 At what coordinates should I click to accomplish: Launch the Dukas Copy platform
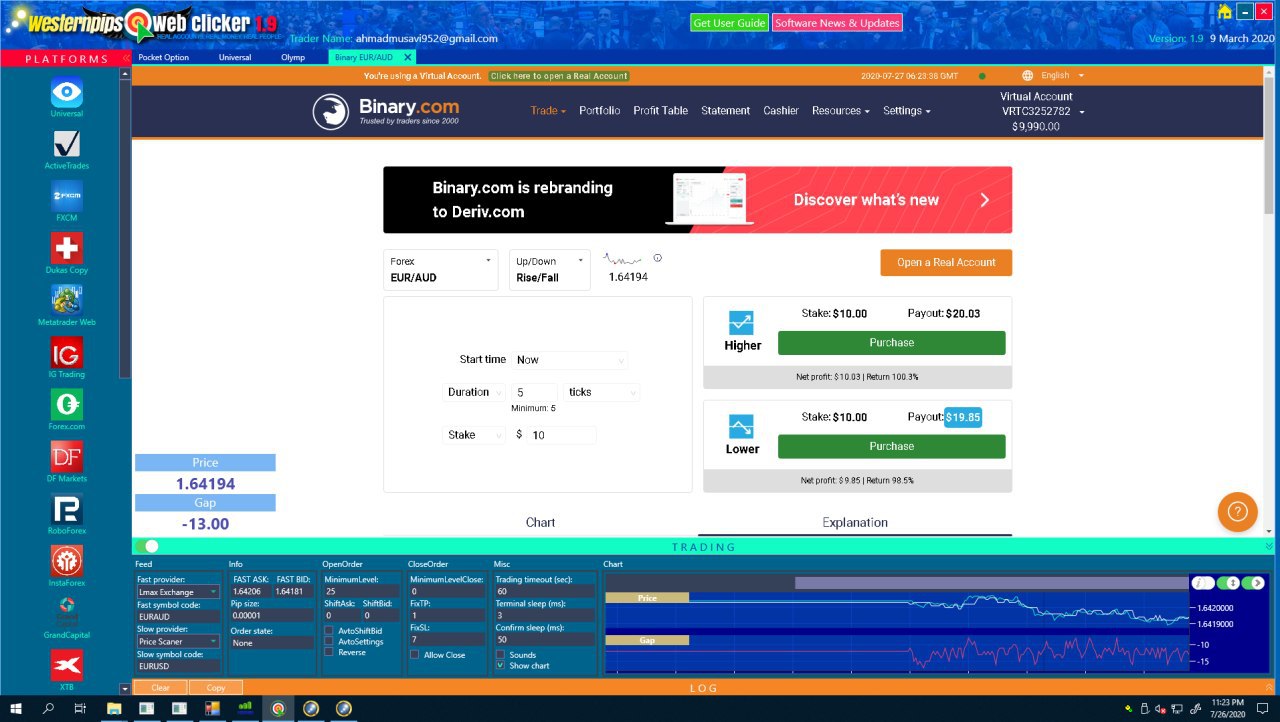coord(67,248)
